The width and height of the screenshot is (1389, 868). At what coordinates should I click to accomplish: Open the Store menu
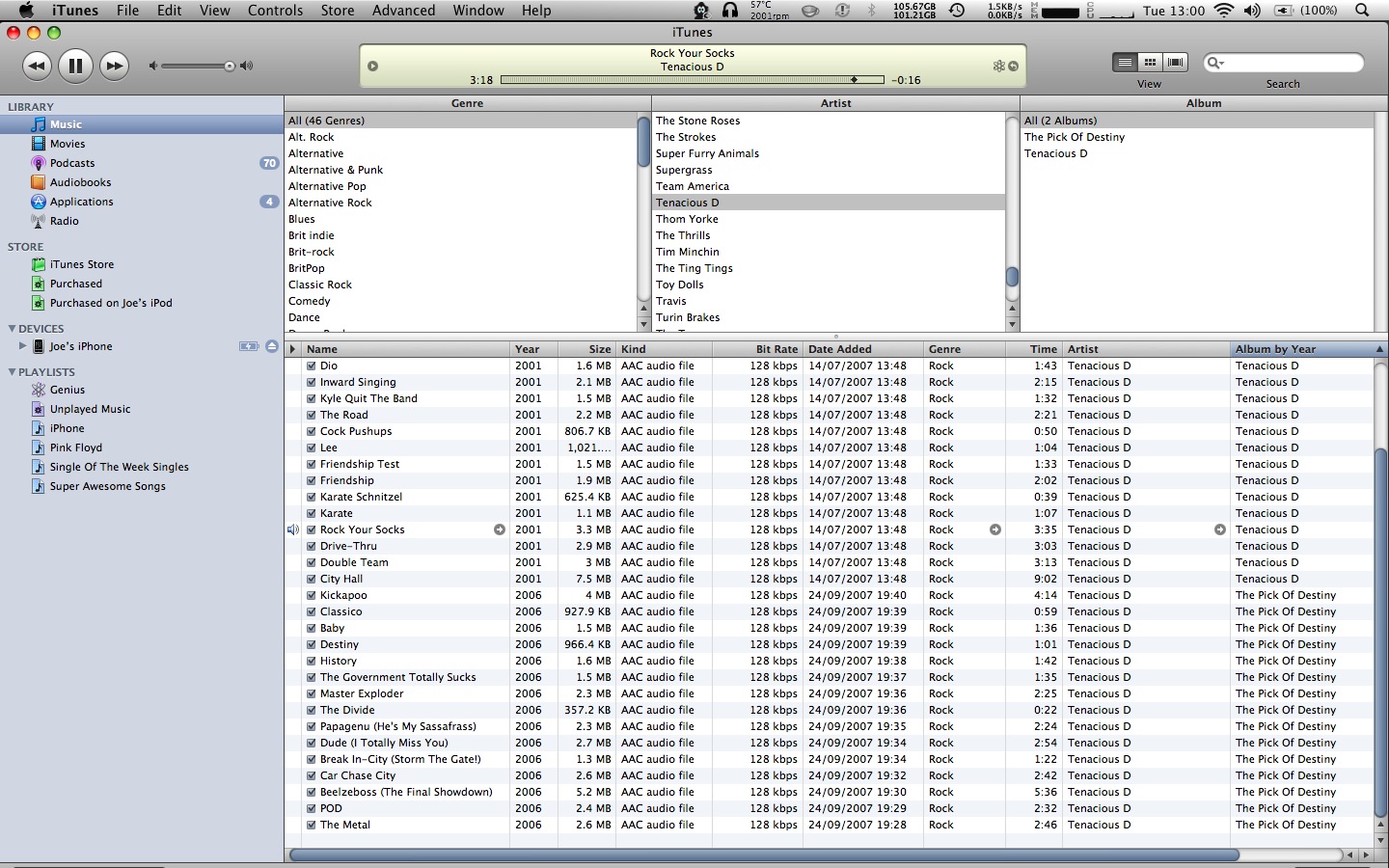coord(338,11)
